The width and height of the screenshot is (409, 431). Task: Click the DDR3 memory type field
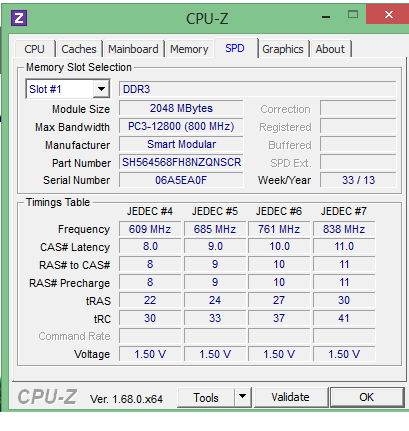click(x=258, y=89)
